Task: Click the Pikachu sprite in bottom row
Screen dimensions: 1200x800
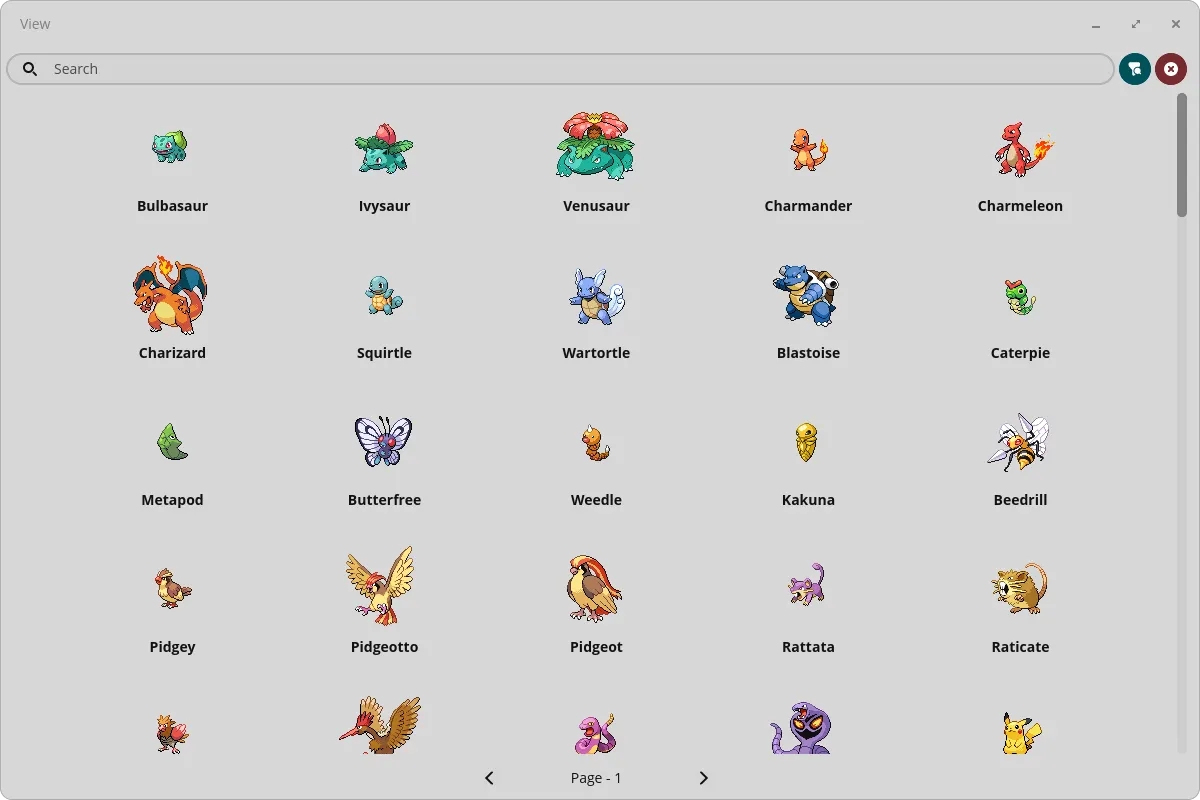Action: pyautogui.click(x=1020, y=733)
